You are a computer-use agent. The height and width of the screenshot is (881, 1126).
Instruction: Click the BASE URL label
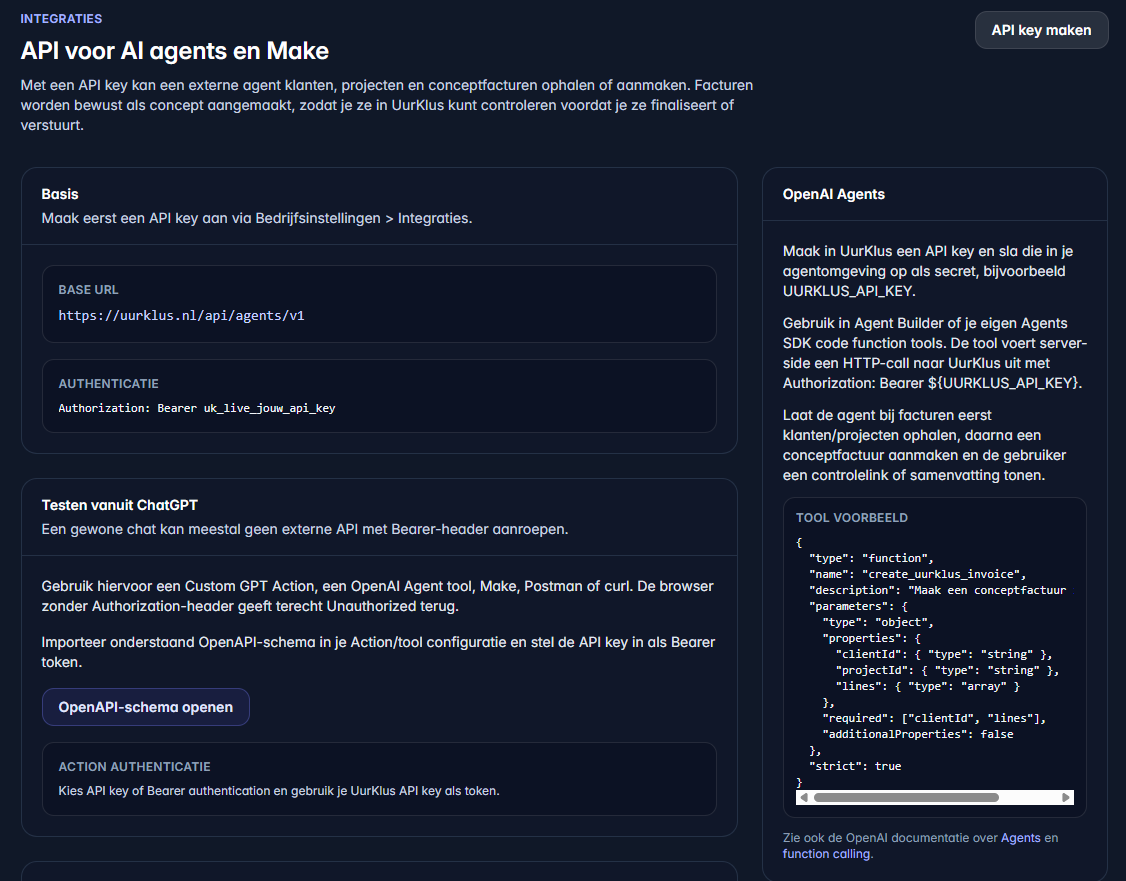(x=88, y=289)
